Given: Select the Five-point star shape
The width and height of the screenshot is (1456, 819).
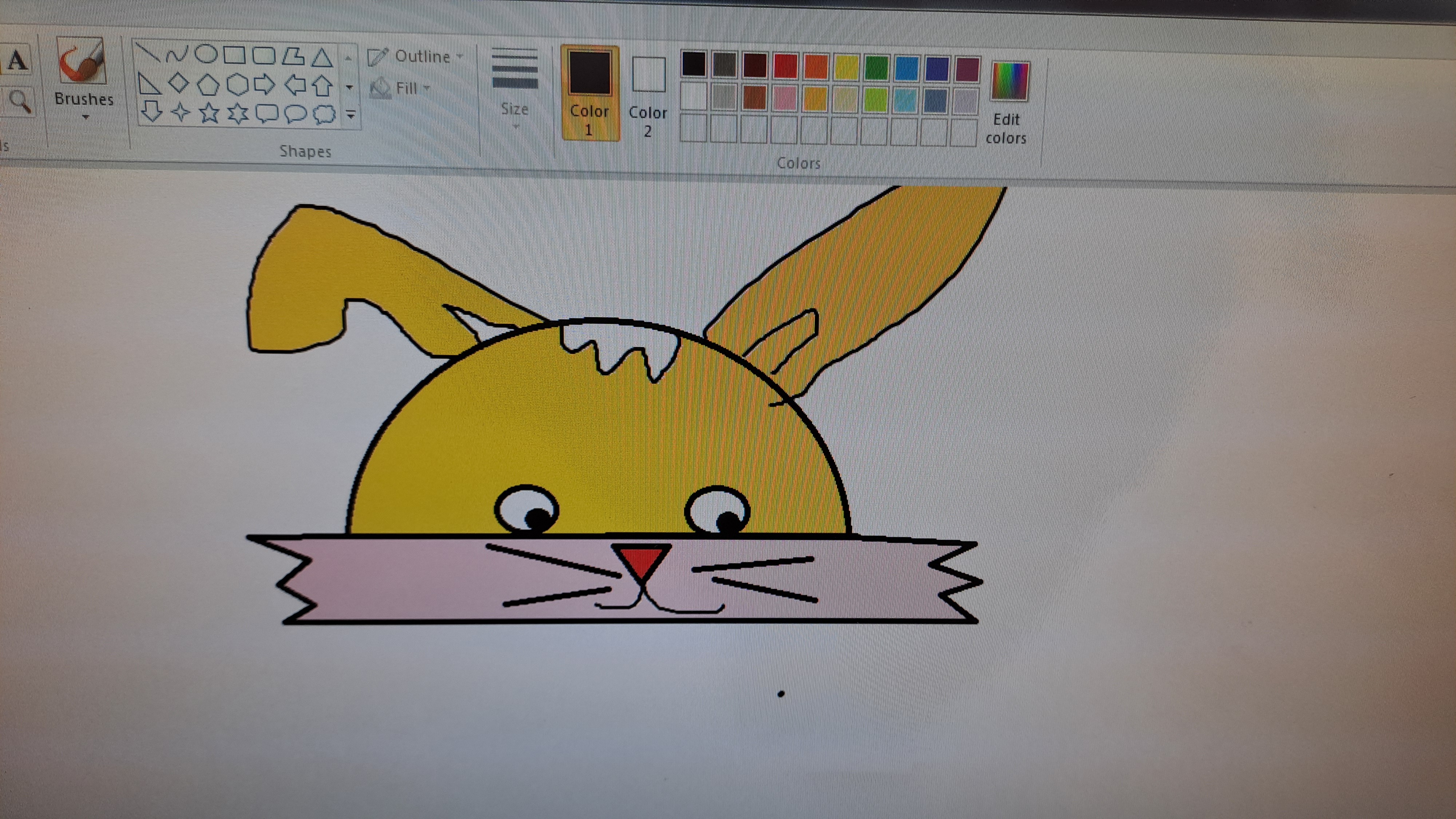Looking at the screenshot, I should click(209, 112).
